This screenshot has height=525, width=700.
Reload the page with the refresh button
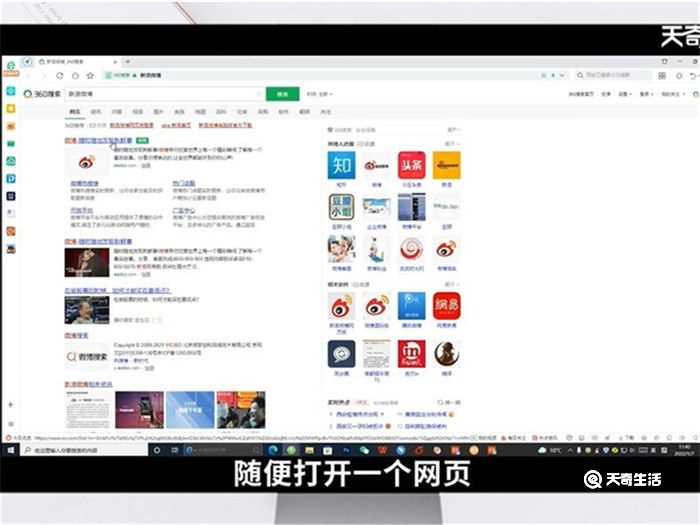click(x=60, y=75)
